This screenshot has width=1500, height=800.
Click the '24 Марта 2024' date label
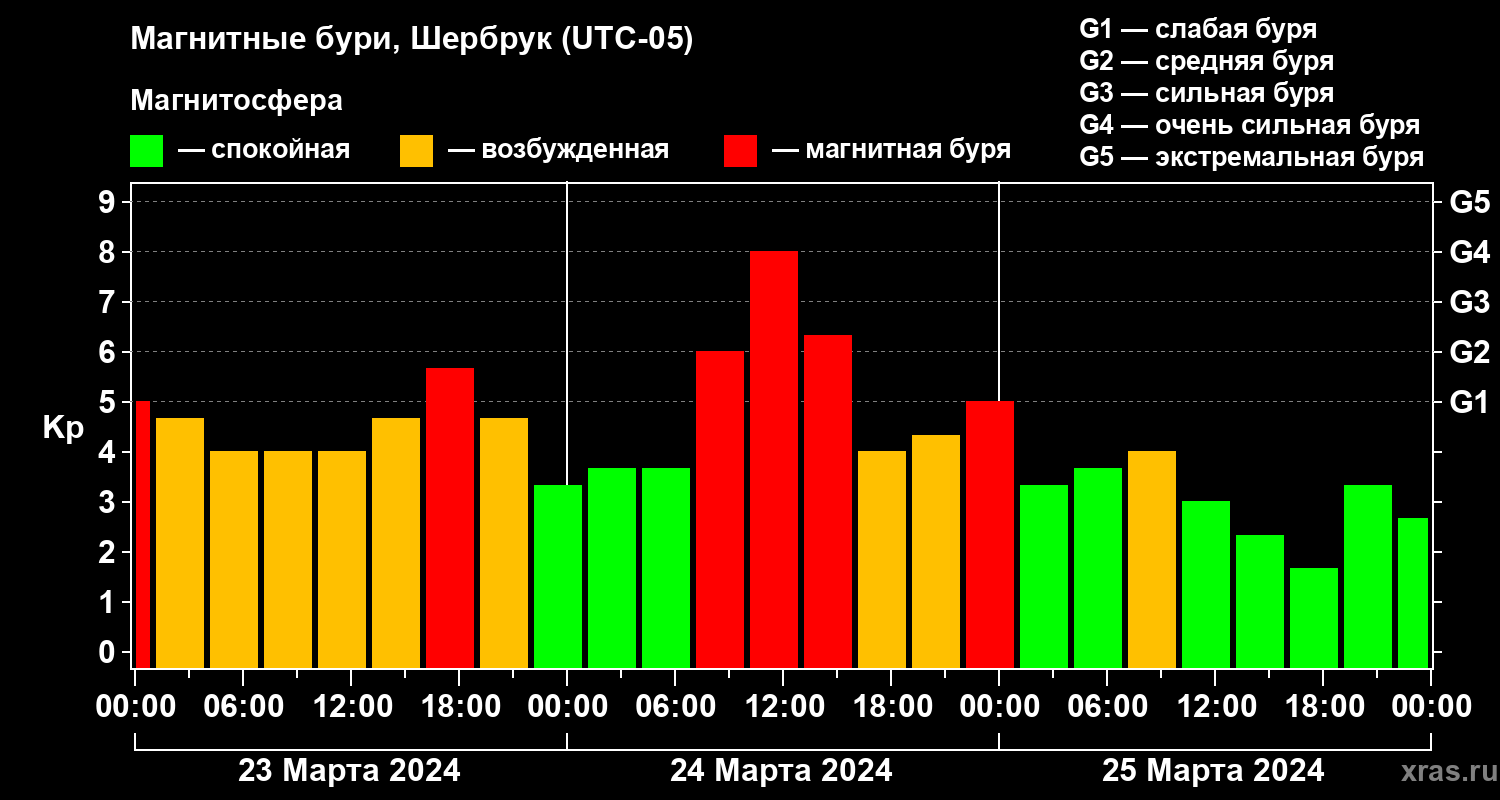pos(781,771)
